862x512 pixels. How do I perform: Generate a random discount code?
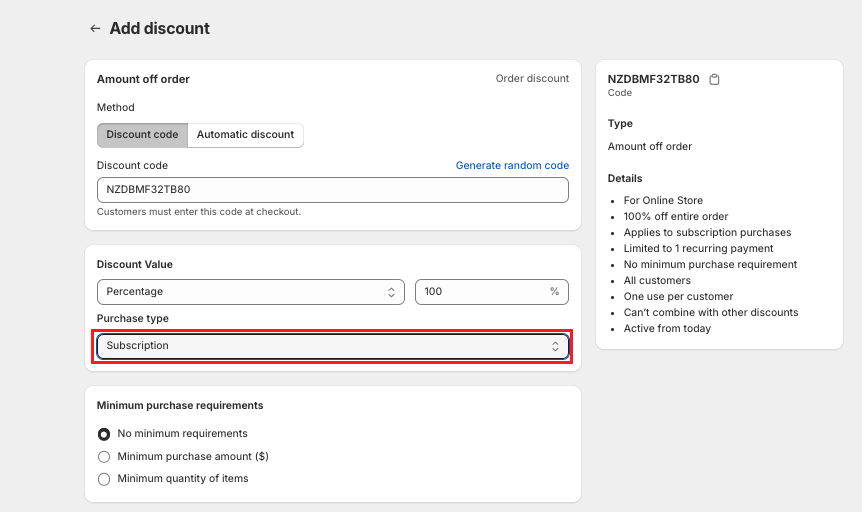pyautogui.click(x=512, y=166)
